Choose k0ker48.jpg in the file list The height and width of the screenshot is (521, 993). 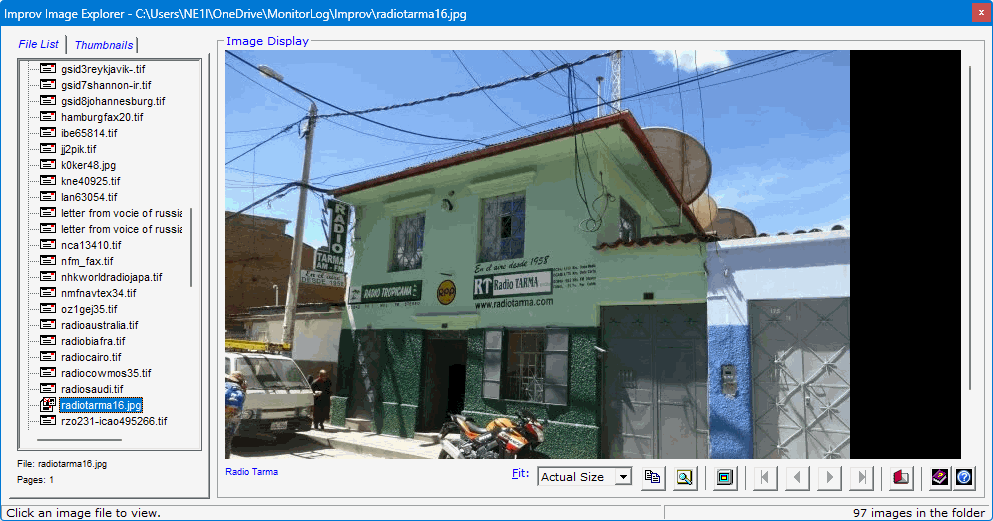pyautogui.click(x=88, y=165)
